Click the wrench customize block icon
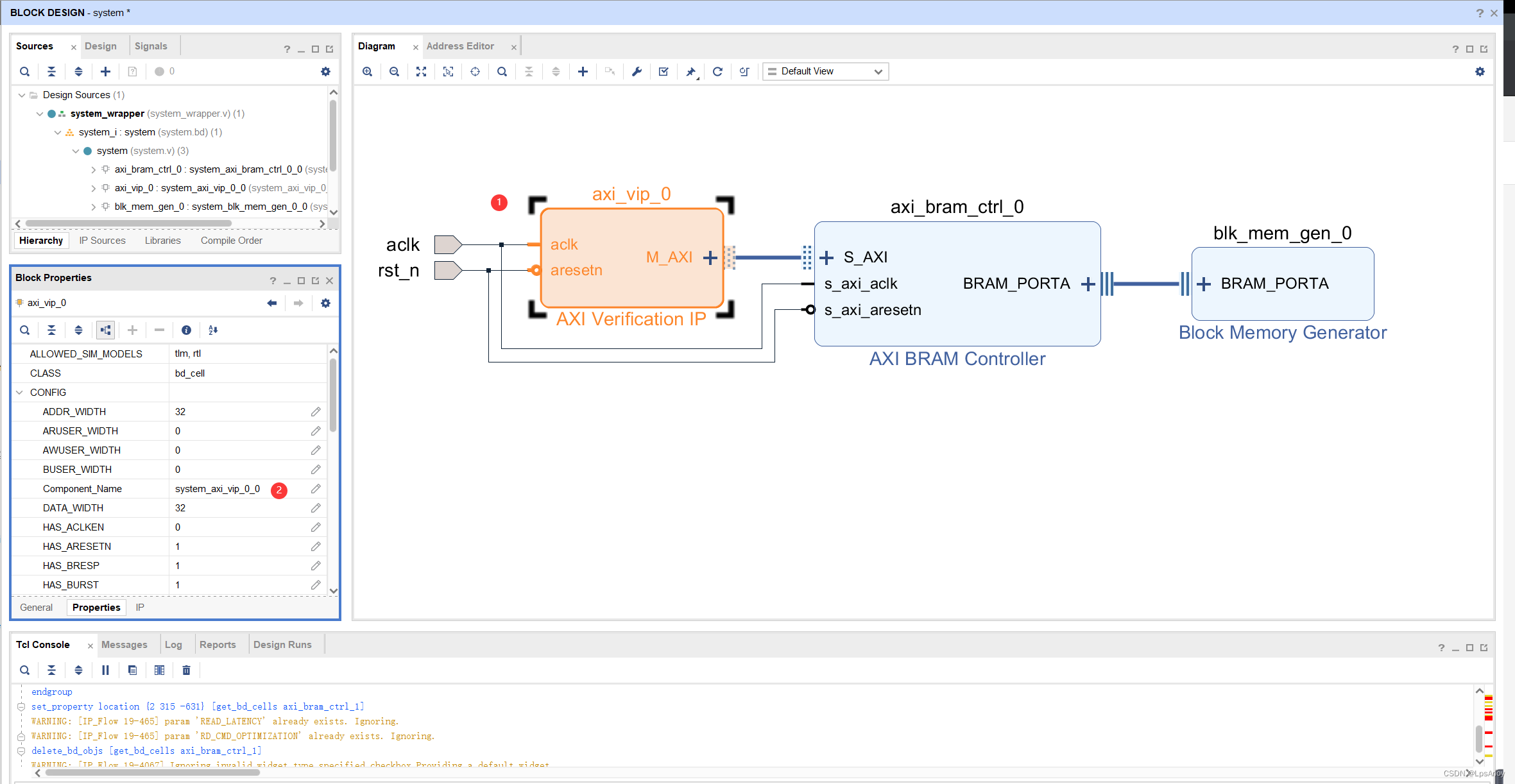Viewport: 1515px width, 784px height. click(637, 71)
